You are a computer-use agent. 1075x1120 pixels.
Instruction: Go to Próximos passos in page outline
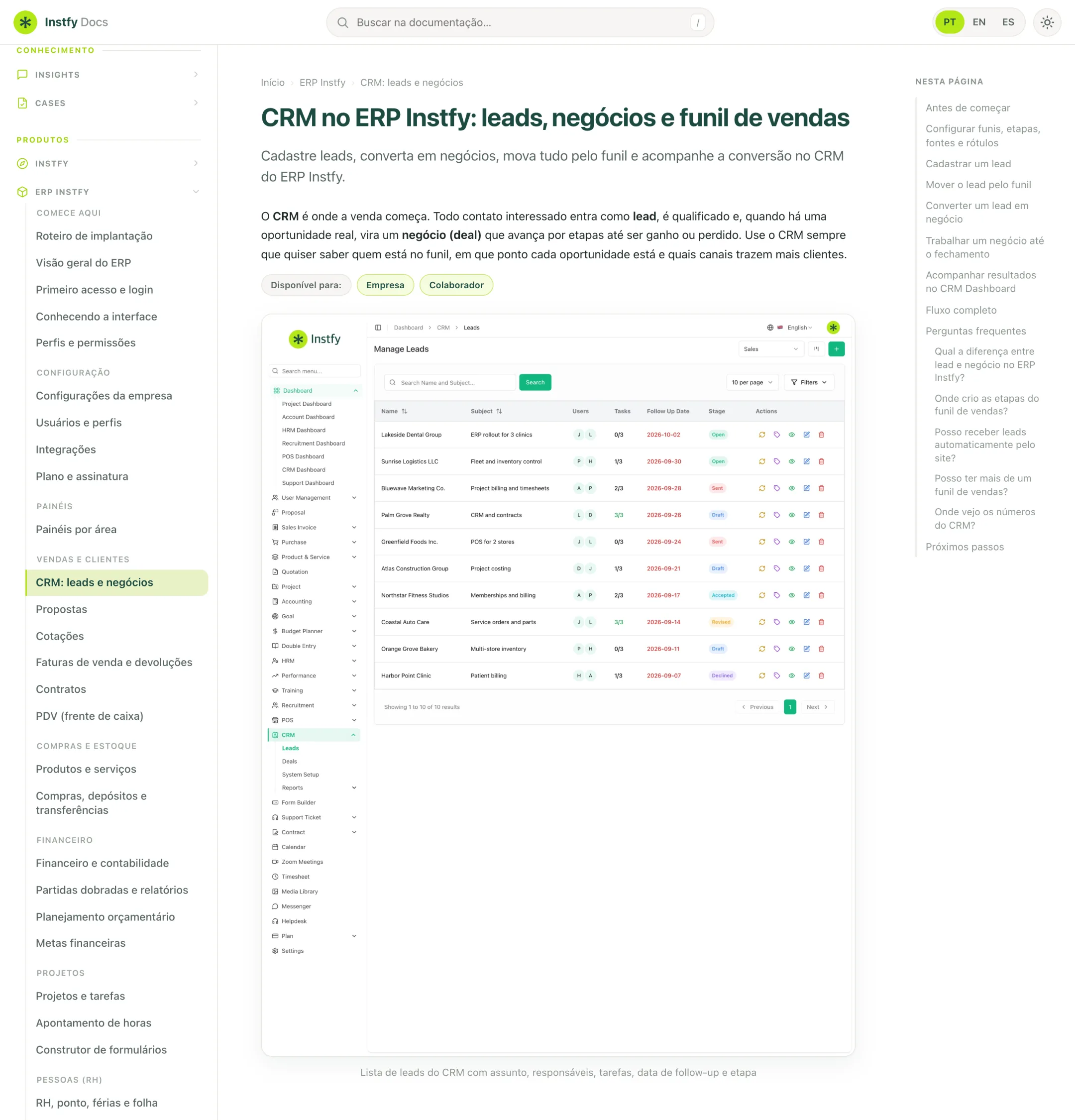pyautogui.click(x=964, y=547)
